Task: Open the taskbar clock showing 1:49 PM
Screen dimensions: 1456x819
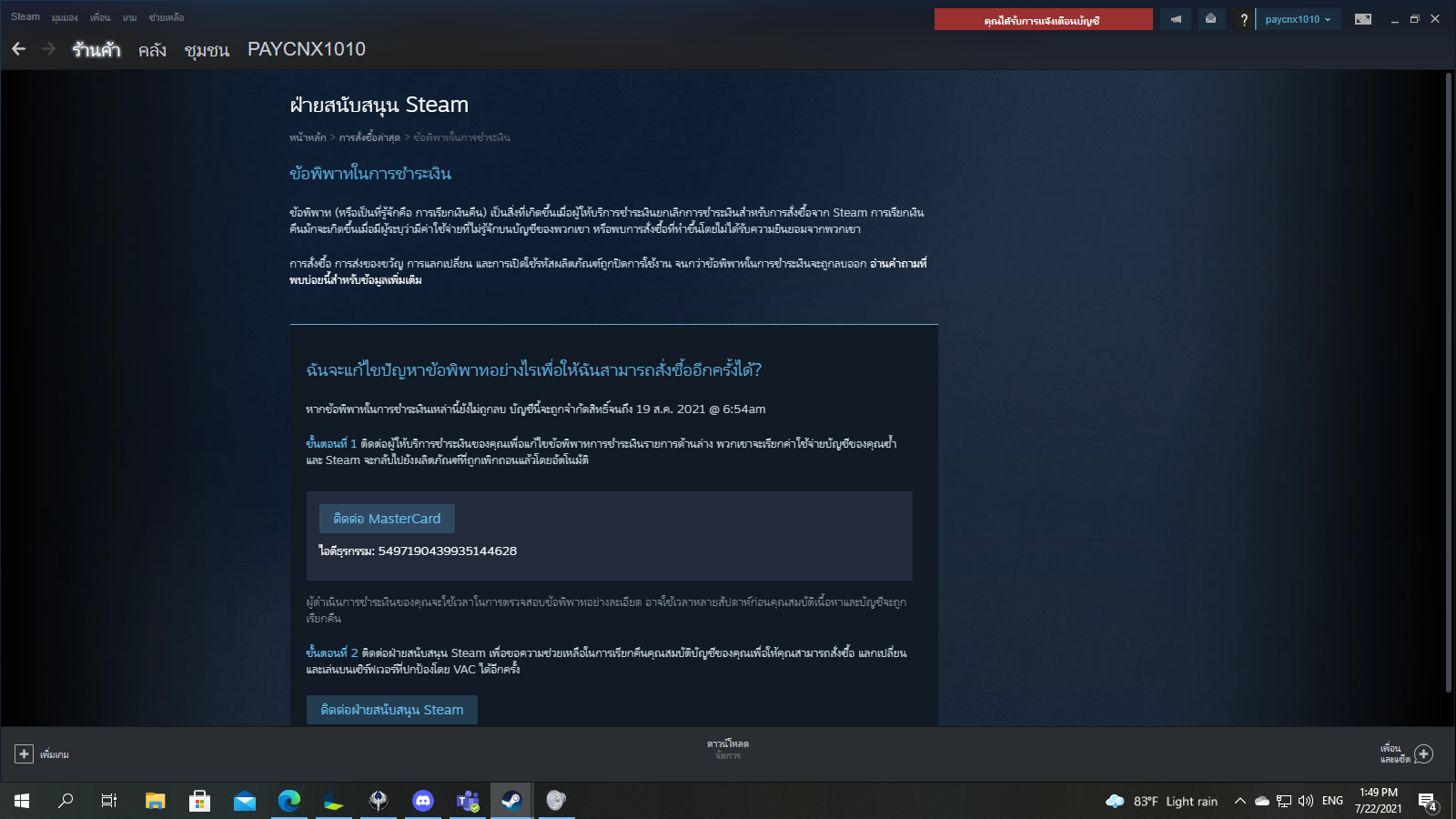Action: (x=1379, y=801)
